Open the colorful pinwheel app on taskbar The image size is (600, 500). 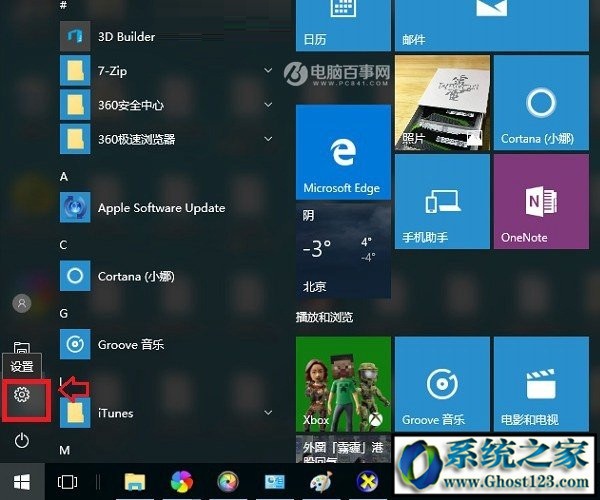pos(182,482)
